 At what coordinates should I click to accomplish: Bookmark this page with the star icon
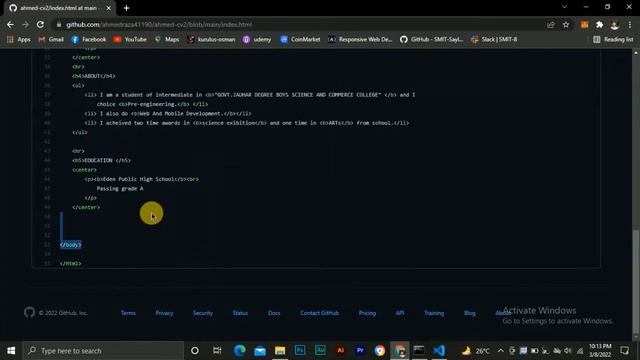[566, 25]
